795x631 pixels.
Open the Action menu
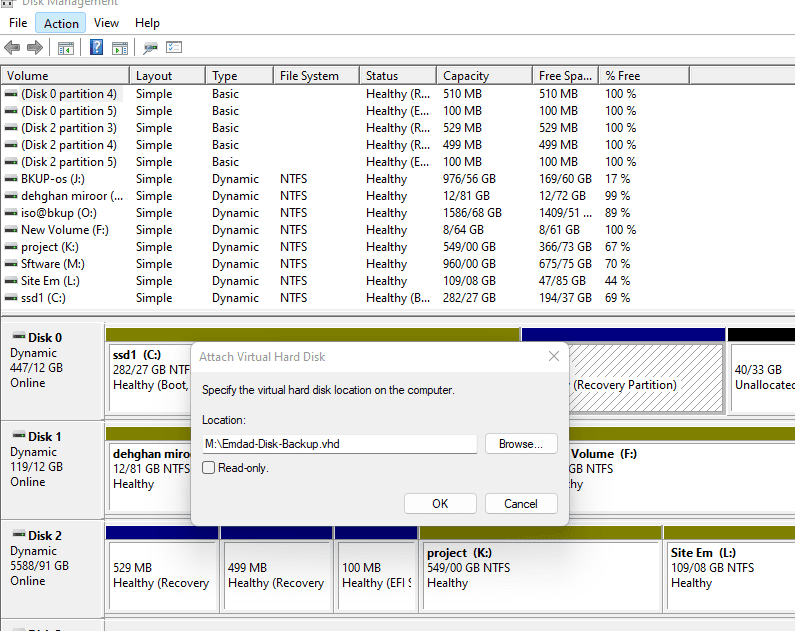[61, 23]
